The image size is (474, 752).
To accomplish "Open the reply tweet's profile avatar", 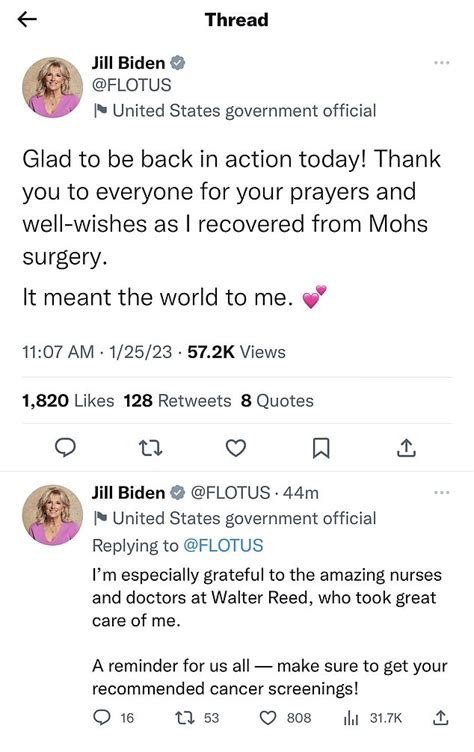I will click(x=52, y=515).
